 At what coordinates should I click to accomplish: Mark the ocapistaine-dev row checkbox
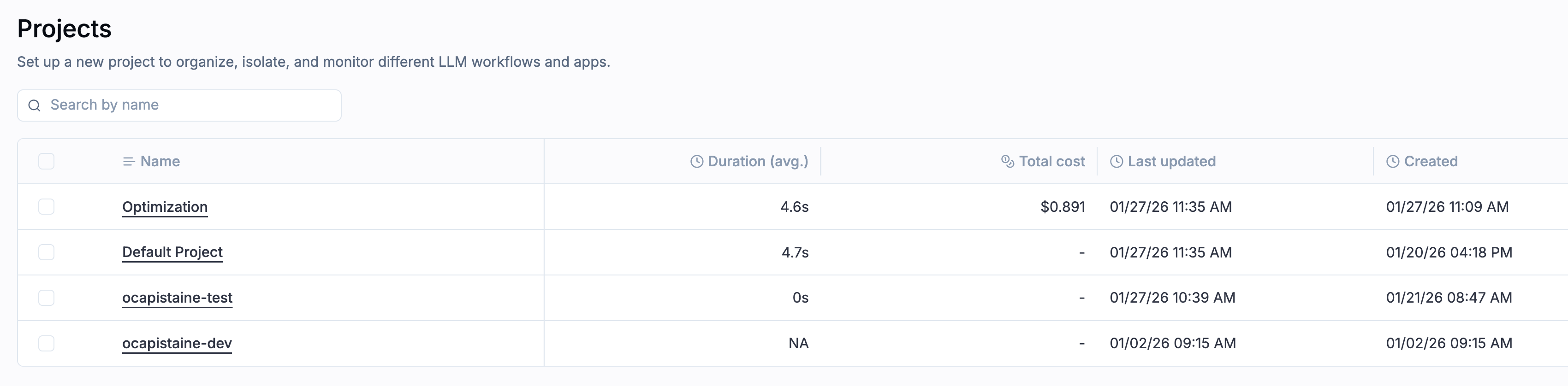tap(46, 344)
